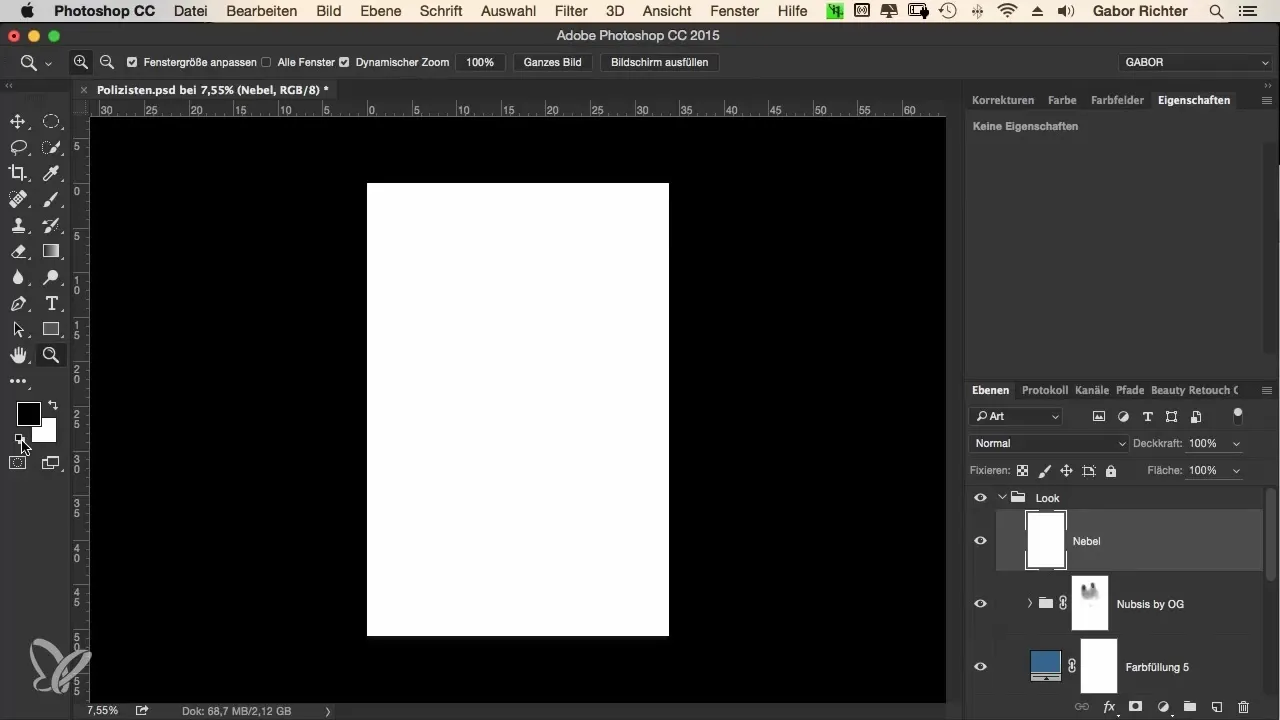Image resolution: width=1280 pixels, height=720 pixels.
Task: Collapse the Look layer group
Action: [x=1002, y=498]
